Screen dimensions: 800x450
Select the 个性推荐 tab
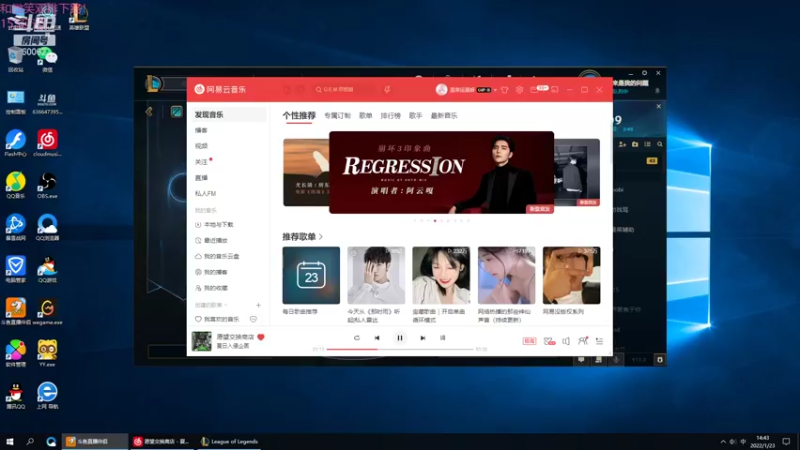pos(299,116)
